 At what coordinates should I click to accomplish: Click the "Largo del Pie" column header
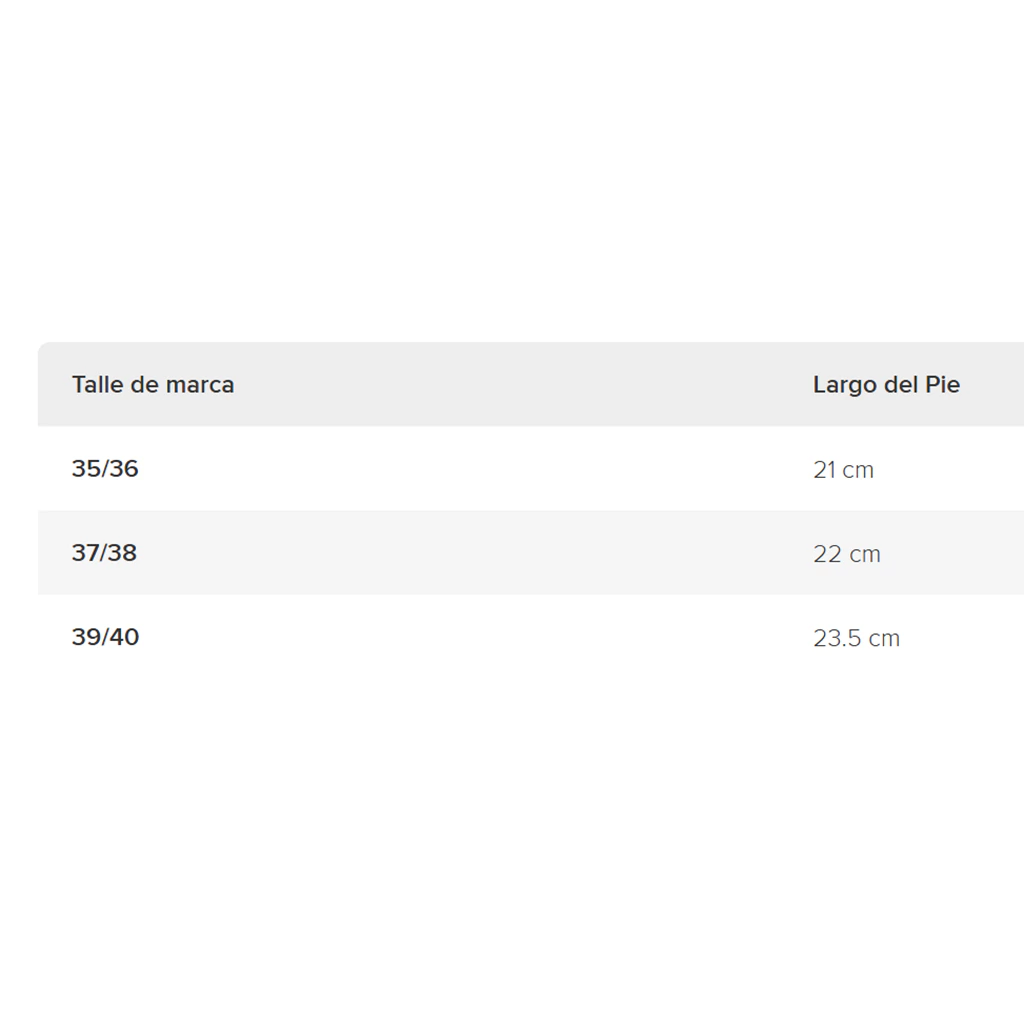click(886, 385)
